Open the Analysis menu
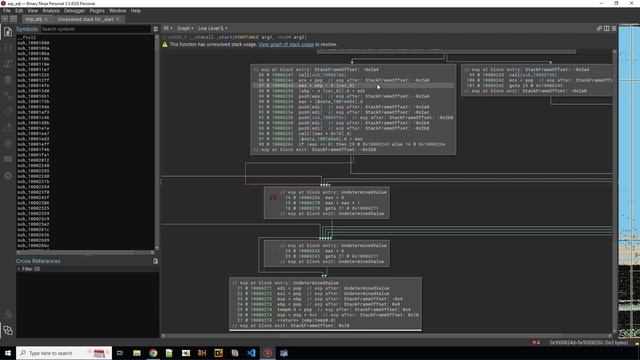Screen dimensions: 640x360 (x=51, y=11)
